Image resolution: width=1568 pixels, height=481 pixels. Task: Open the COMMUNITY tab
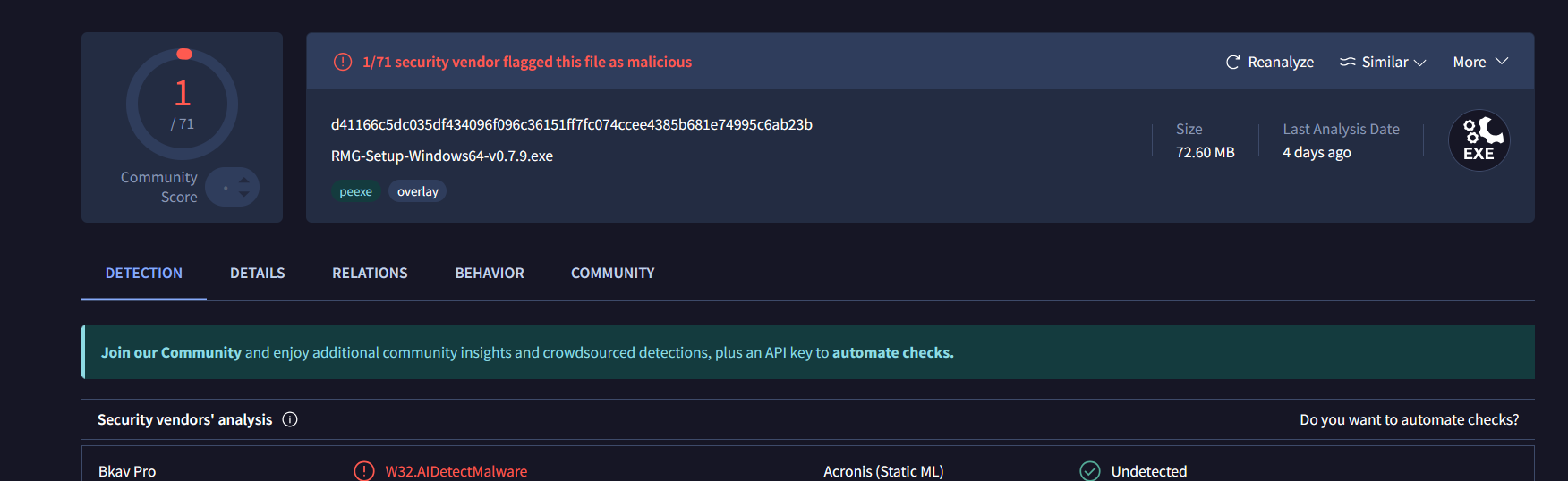tap(613, 273)
